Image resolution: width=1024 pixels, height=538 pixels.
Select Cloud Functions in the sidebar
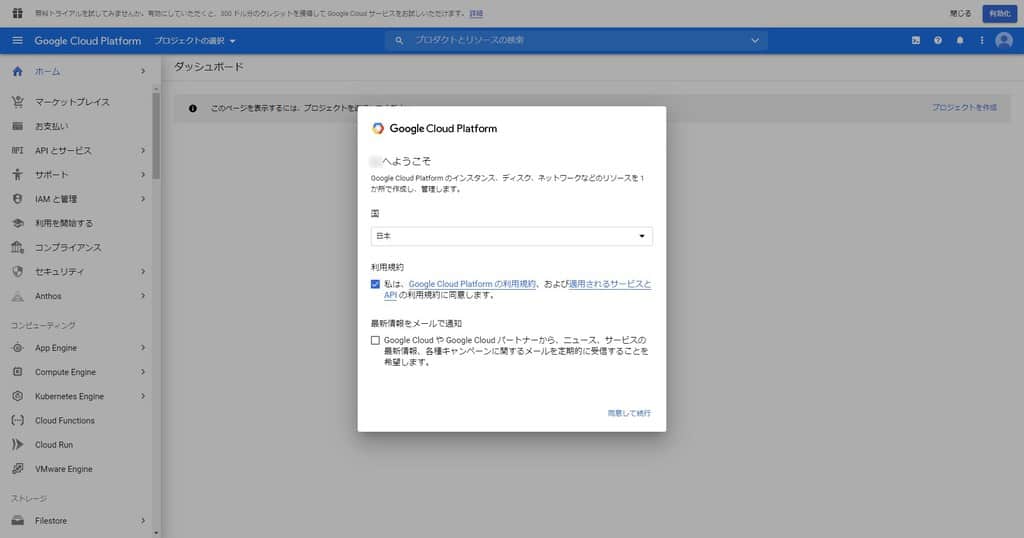point(65,421)
